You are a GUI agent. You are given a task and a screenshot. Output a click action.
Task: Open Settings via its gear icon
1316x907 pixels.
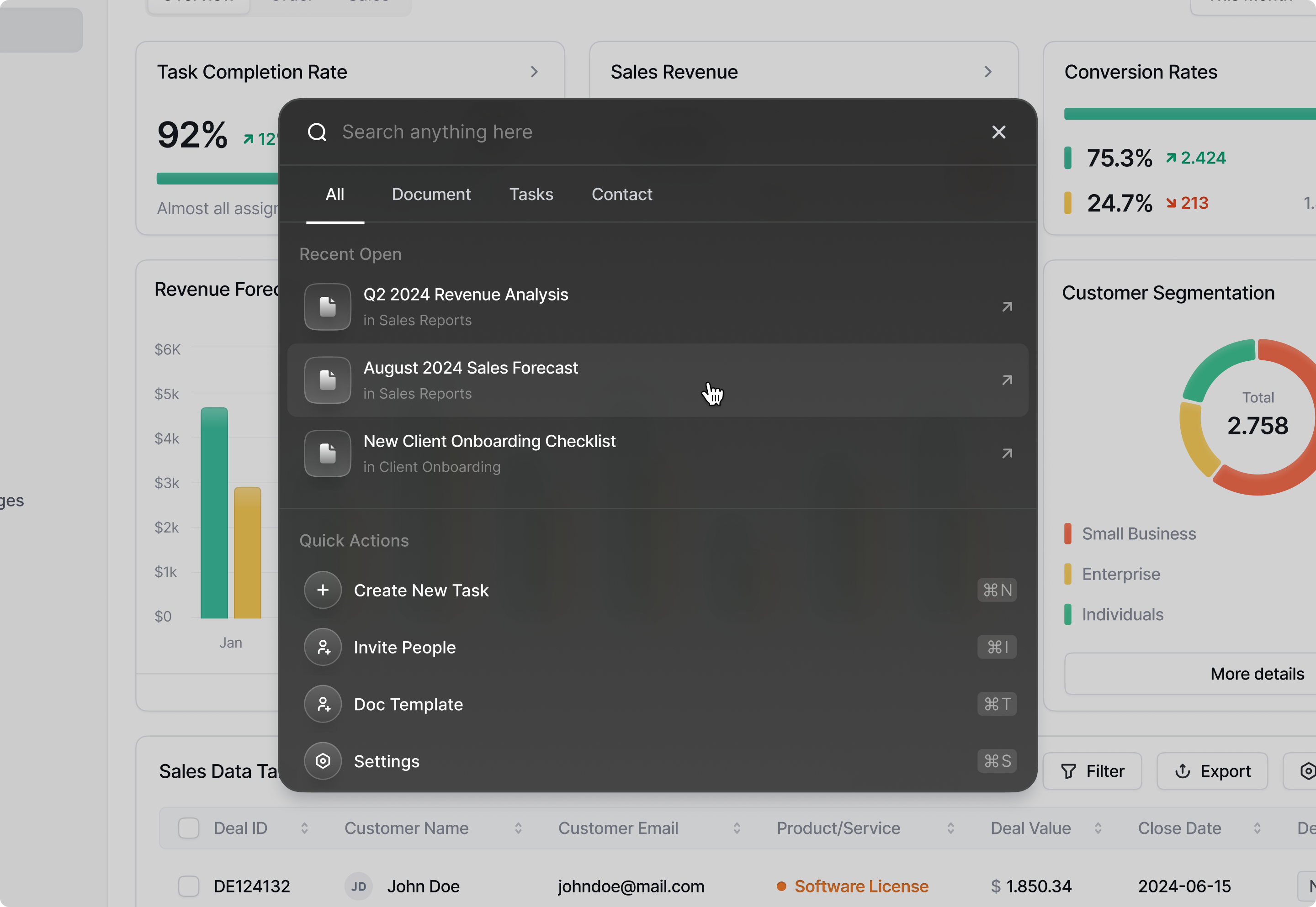coord(323,761)
